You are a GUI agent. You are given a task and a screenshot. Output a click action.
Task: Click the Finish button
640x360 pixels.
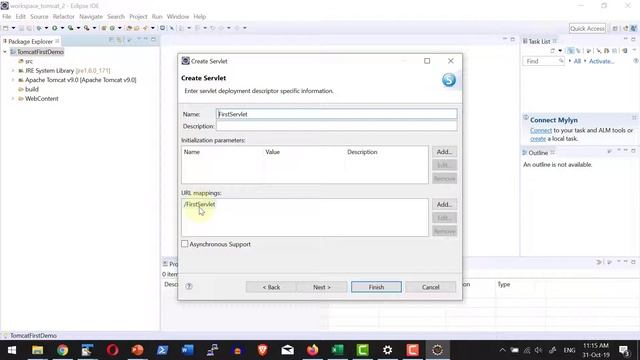coord(376,287)
